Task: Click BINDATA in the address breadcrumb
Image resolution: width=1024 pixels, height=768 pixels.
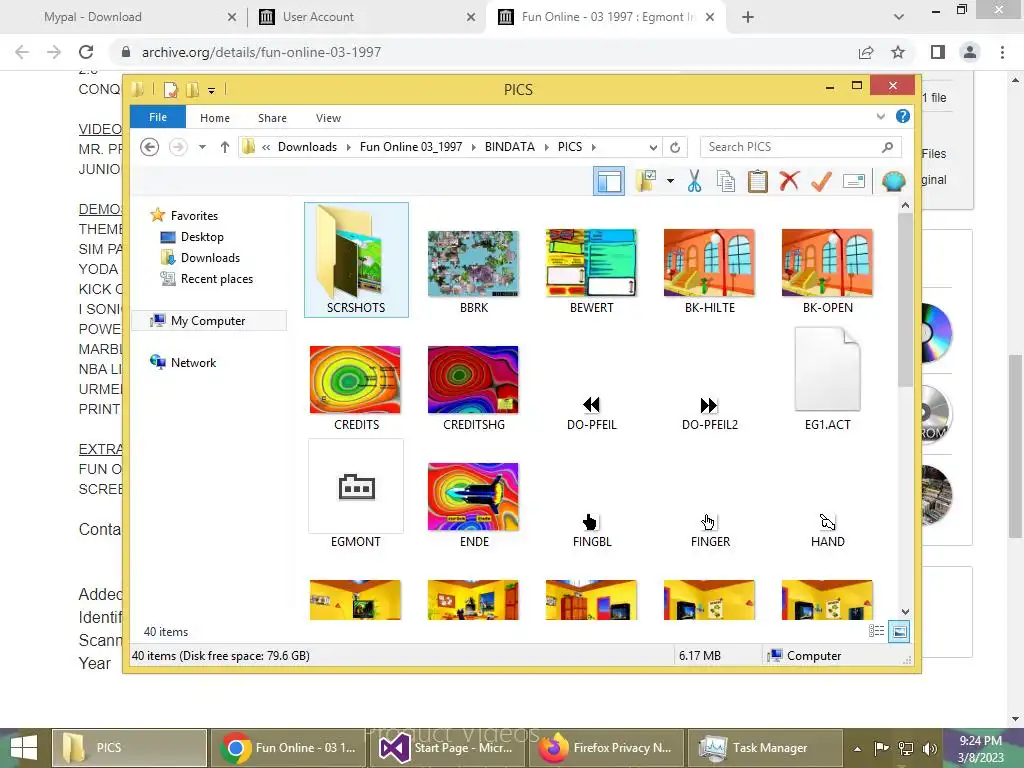Action: point(509,147)
